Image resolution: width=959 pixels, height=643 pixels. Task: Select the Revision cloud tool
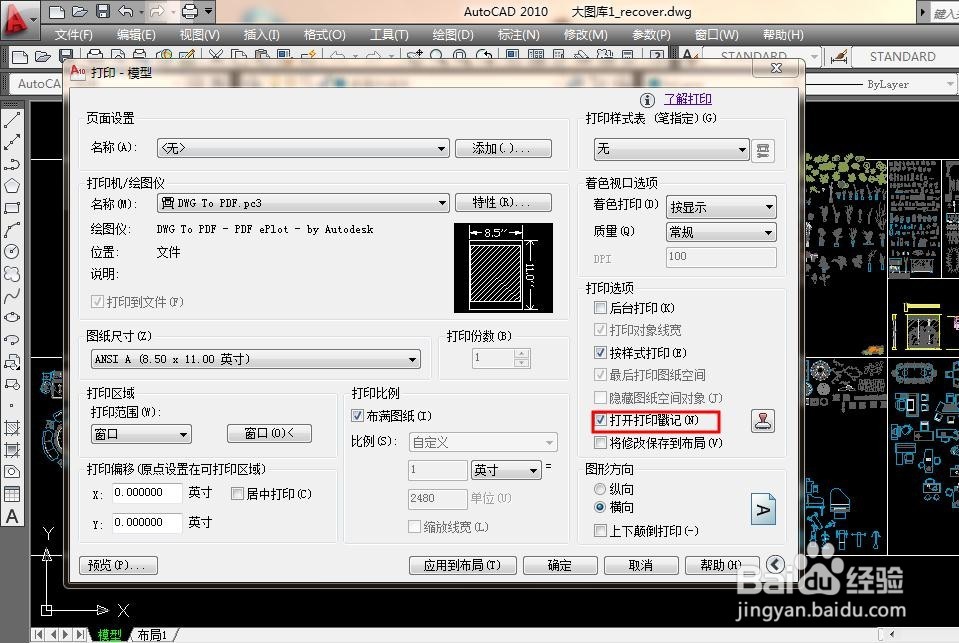(x=12, y=273)
